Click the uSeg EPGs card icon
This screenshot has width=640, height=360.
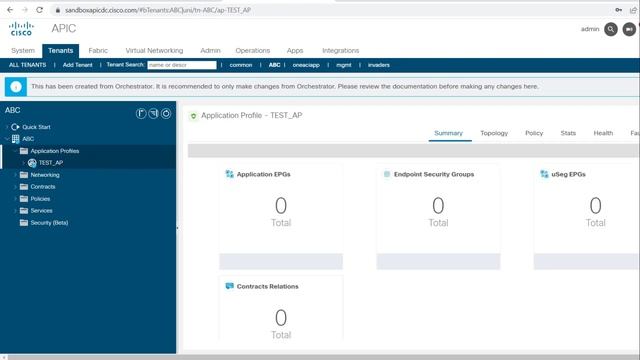tap(544, 174)
